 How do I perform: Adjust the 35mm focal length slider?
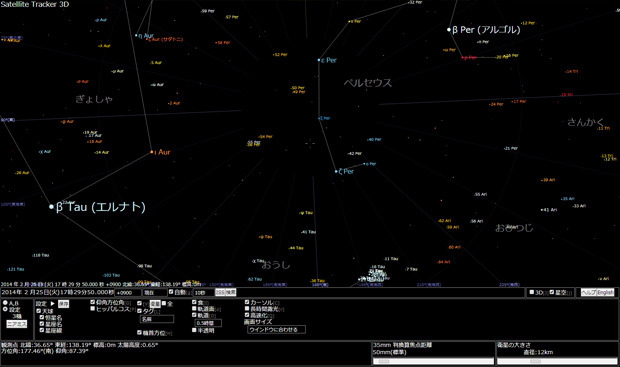point(433,361)
